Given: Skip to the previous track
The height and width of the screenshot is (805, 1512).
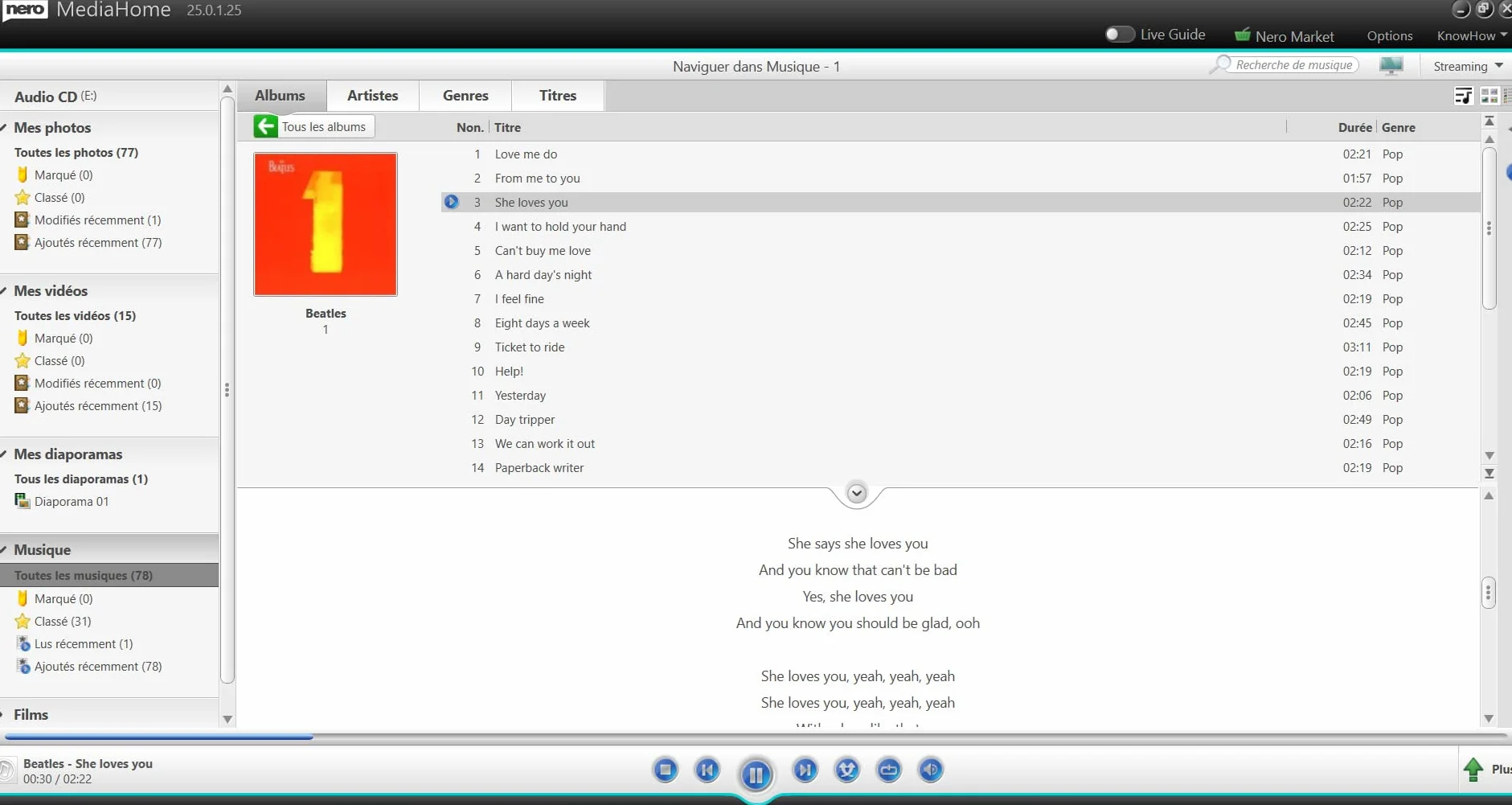Looking at the screenshot, I should (707, 770).
